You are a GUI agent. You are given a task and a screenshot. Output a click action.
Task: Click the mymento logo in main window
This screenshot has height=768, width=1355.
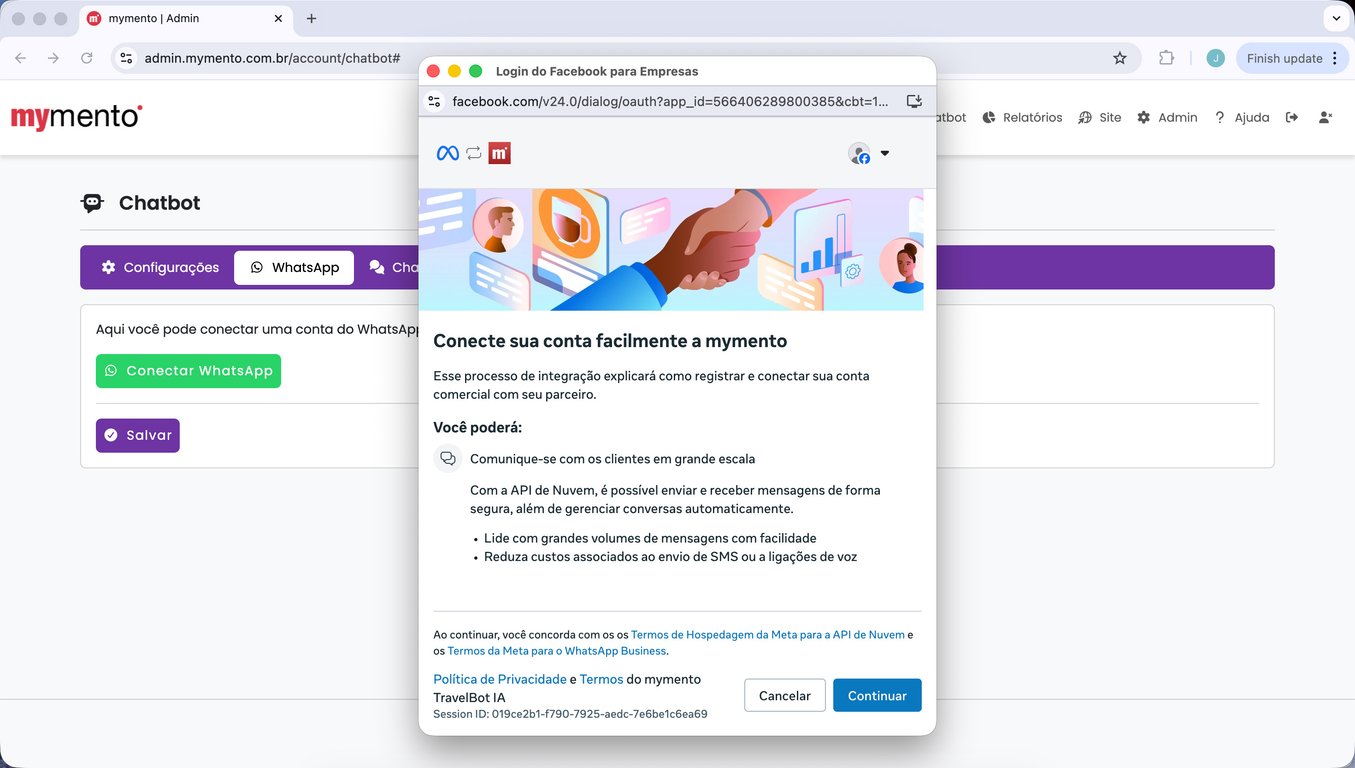coord(76,117)
